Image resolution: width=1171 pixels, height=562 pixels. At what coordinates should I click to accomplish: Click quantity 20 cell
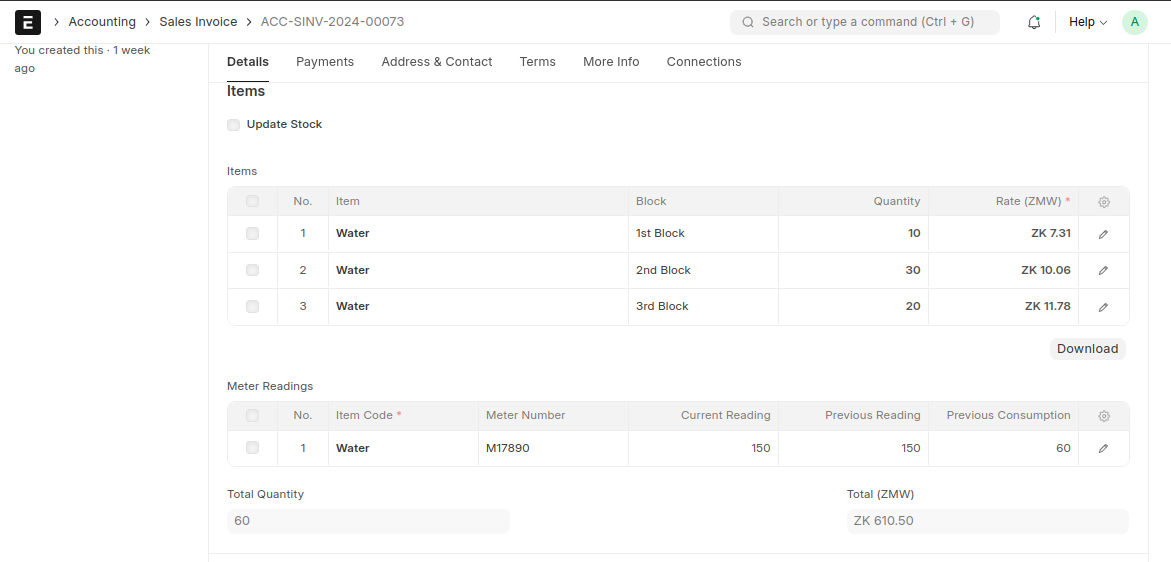pos(854,307)
